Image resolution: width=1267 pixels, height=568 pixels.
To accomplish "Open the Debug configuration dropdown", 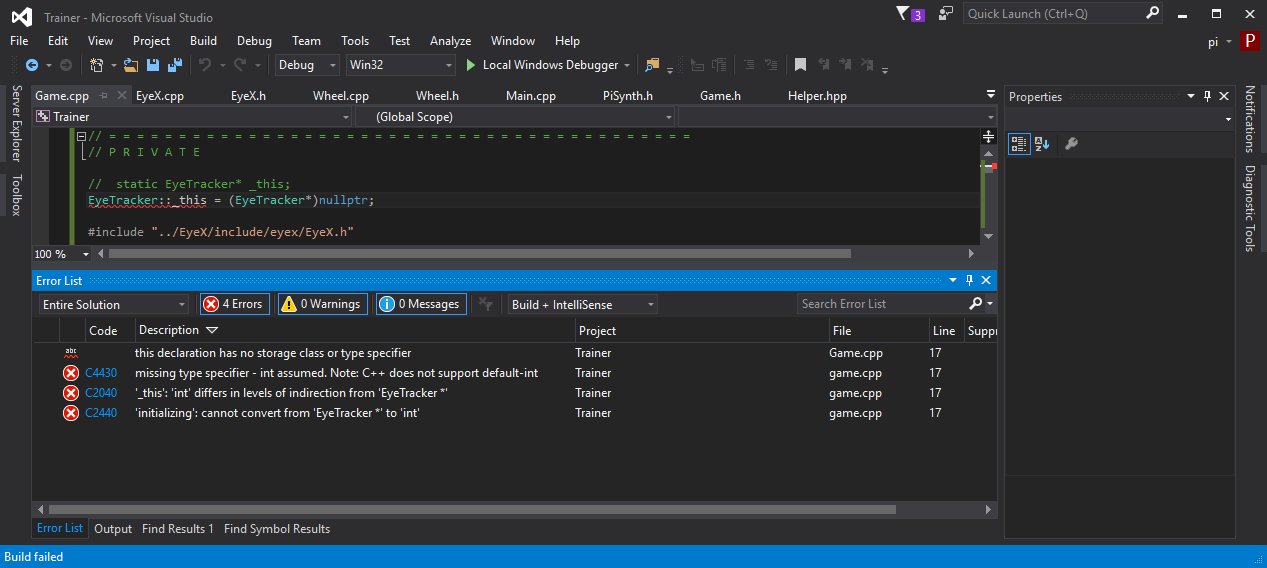I will (x=308, y=65).
